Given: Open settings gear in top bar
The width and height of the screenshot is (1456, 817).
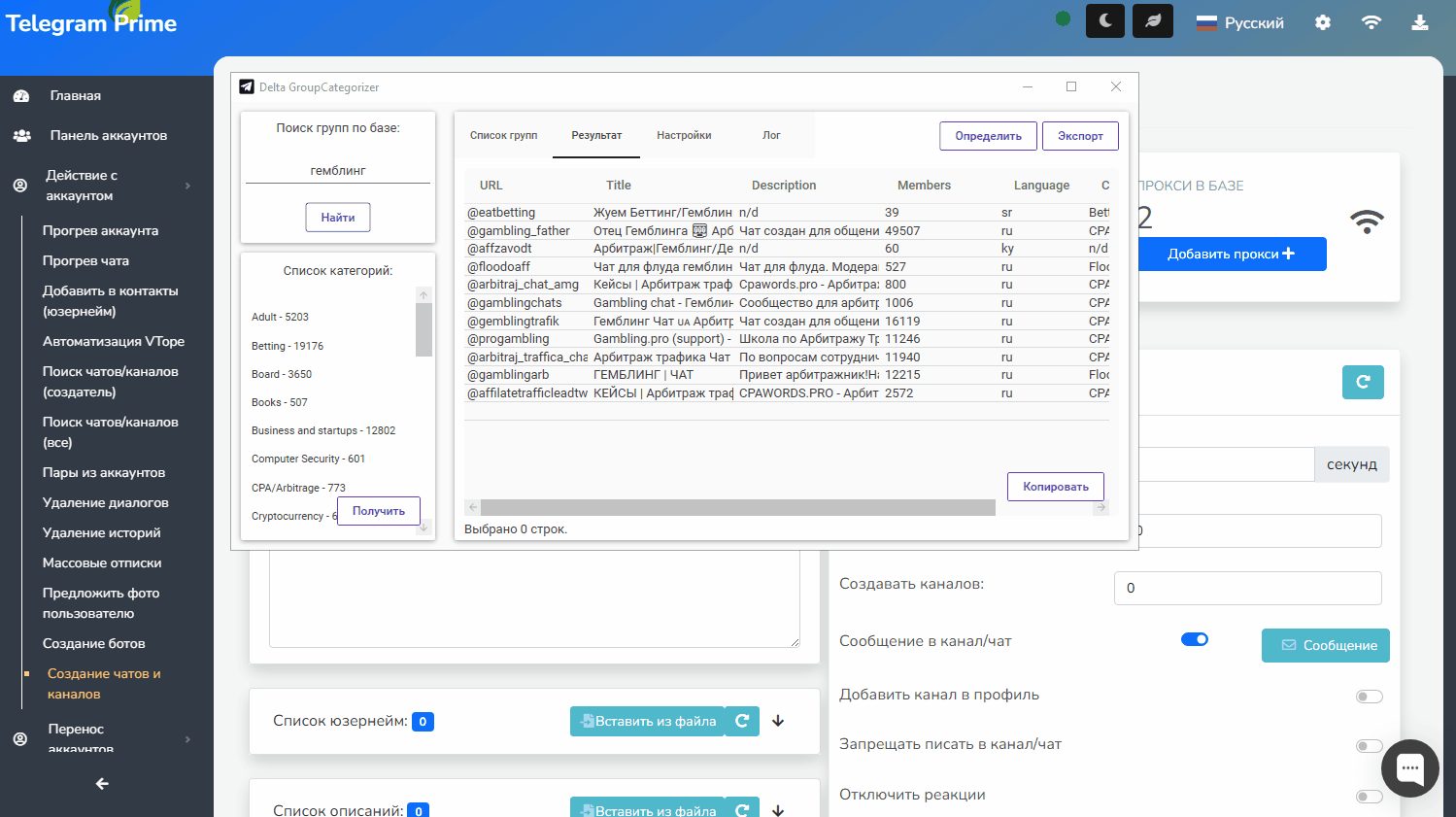Looking at the screenshot, I should [1323, 22].
